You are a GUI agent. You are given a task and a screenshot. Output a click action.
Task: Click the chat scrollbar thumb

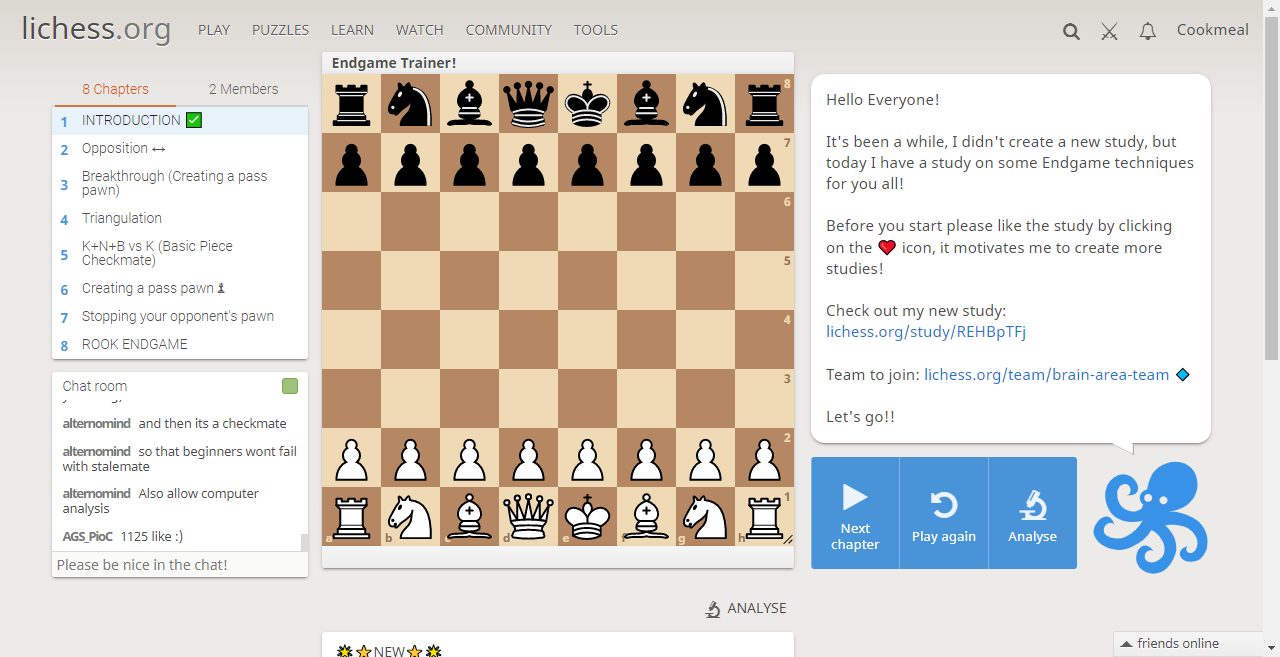[304, 542]
